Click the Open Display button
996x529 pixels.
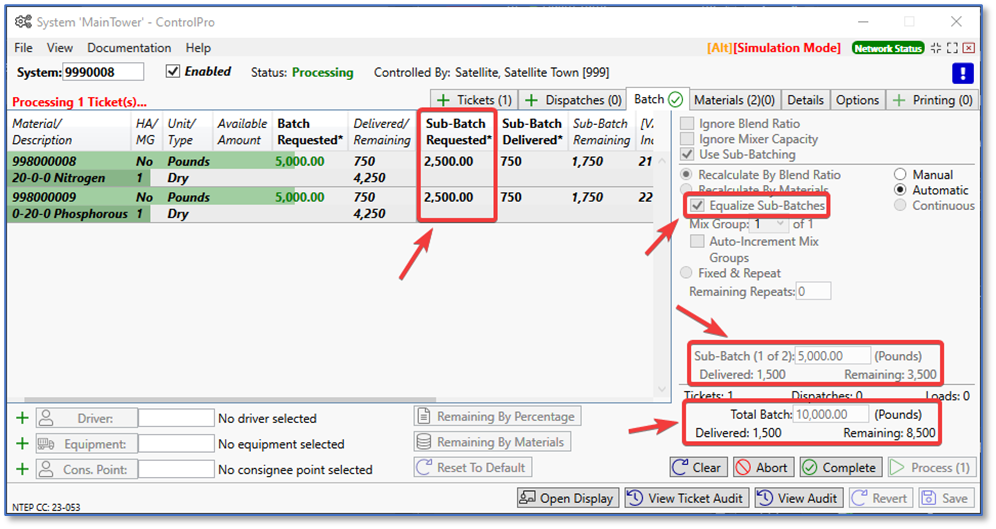(x=568, y=498)
